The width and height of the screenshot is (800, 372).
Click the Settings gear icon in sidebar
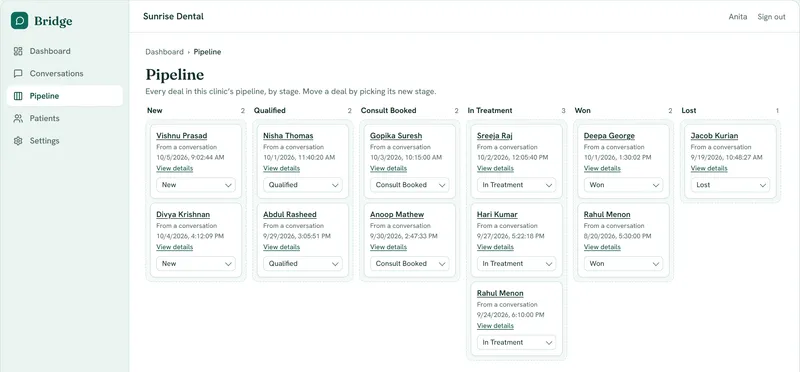click(x=18, y=141)
